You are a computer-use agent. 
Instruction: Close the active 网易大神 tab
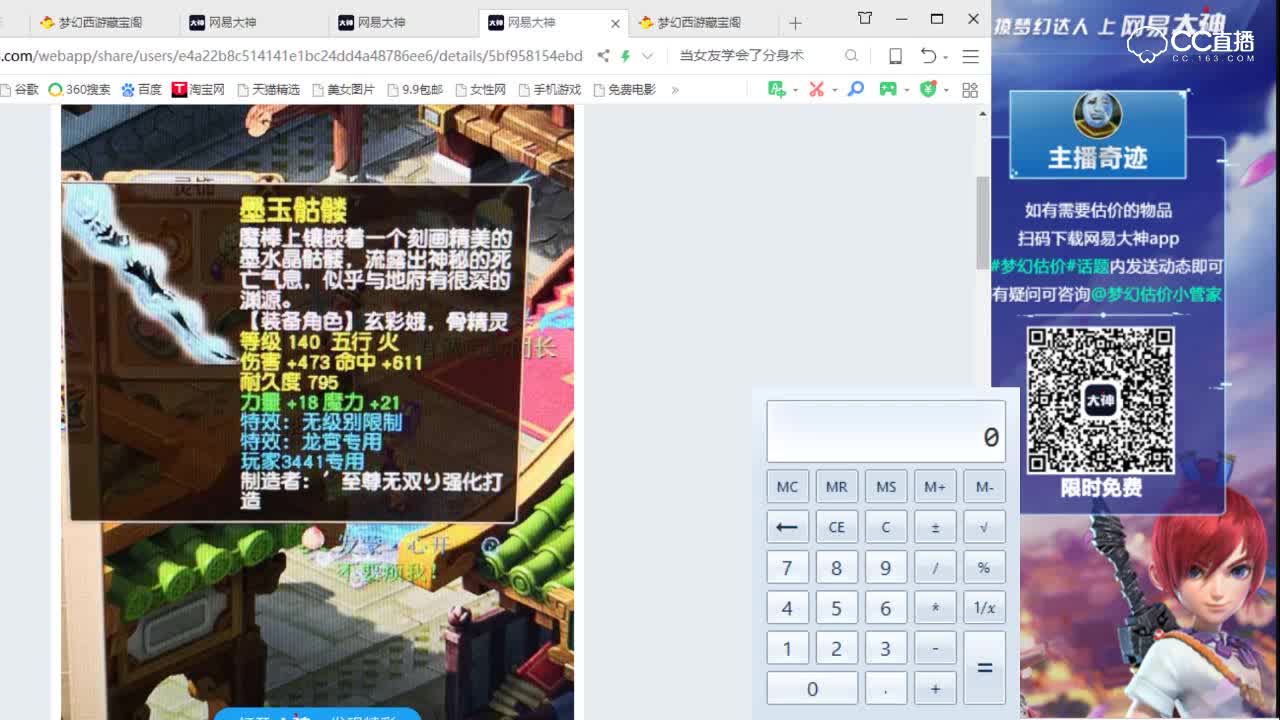[616, 23]
